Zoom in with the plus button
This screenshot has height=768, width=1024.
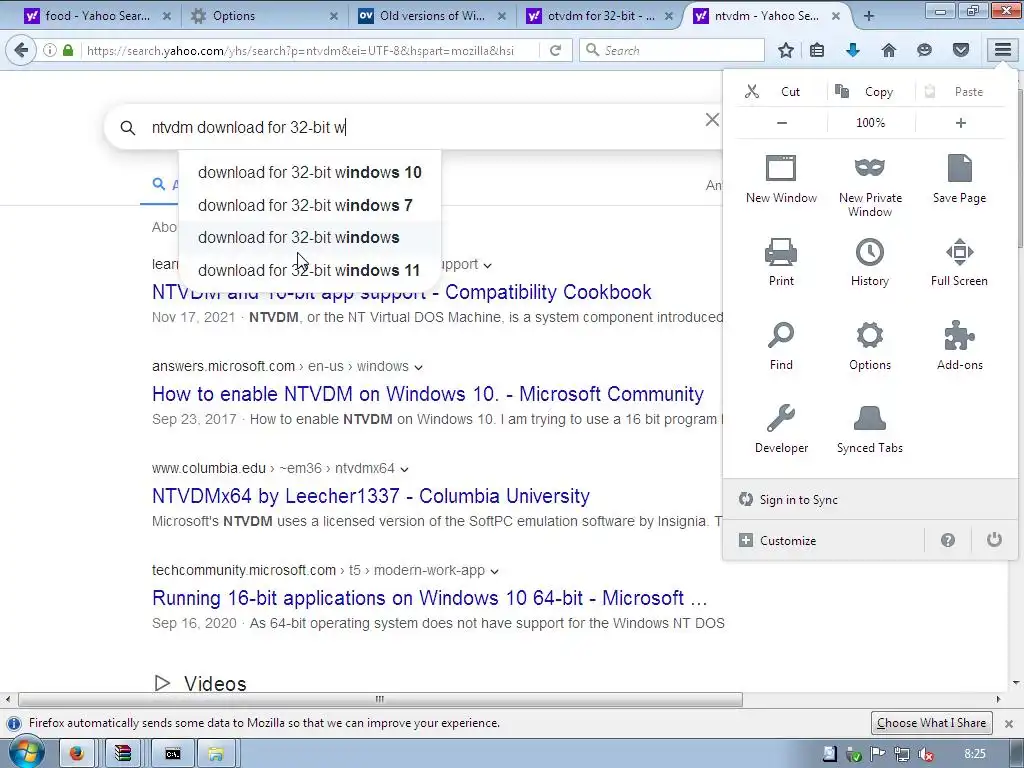(x=961, y=123)
